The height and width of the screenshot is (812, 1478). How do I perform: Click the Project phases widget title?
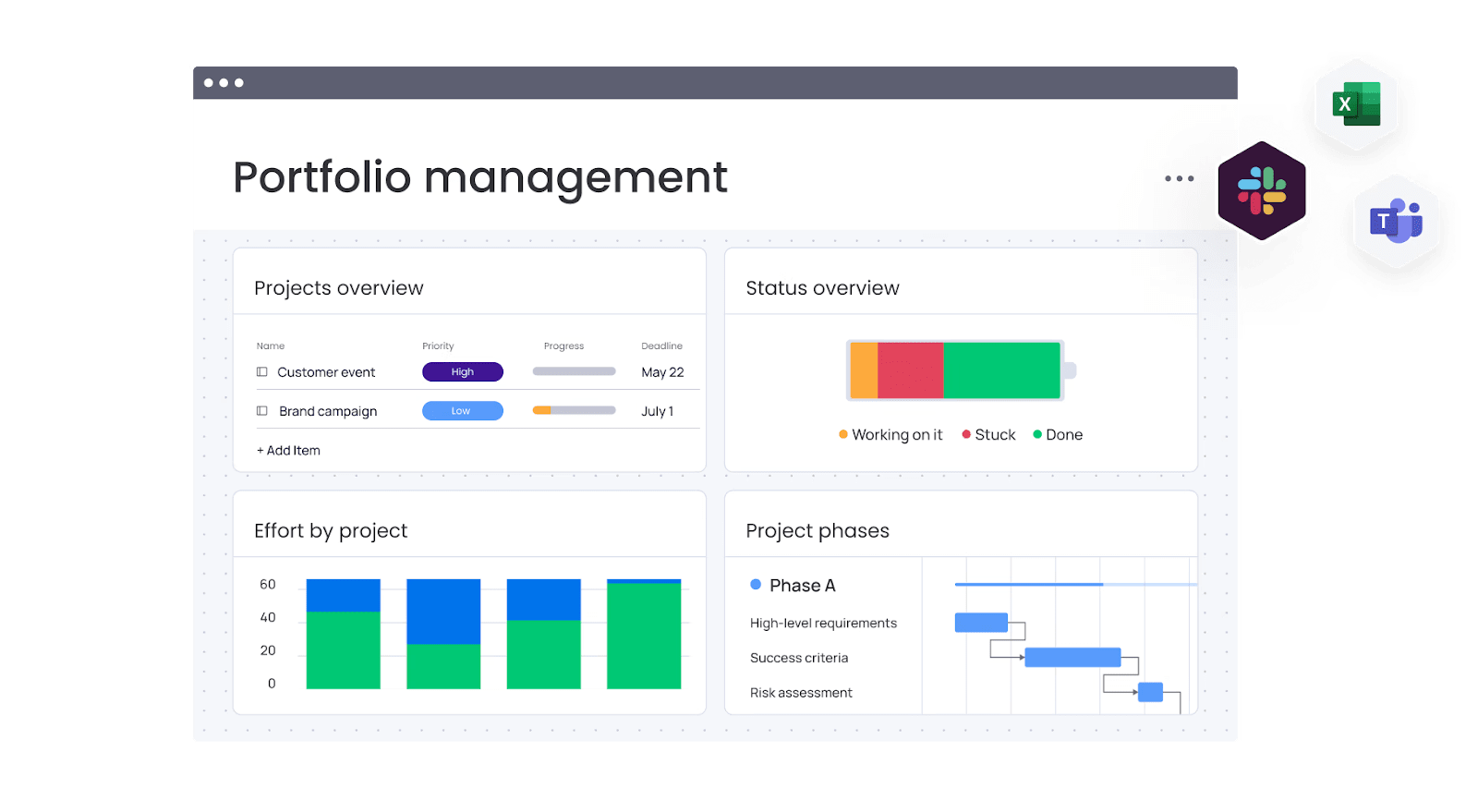(818, 531)
